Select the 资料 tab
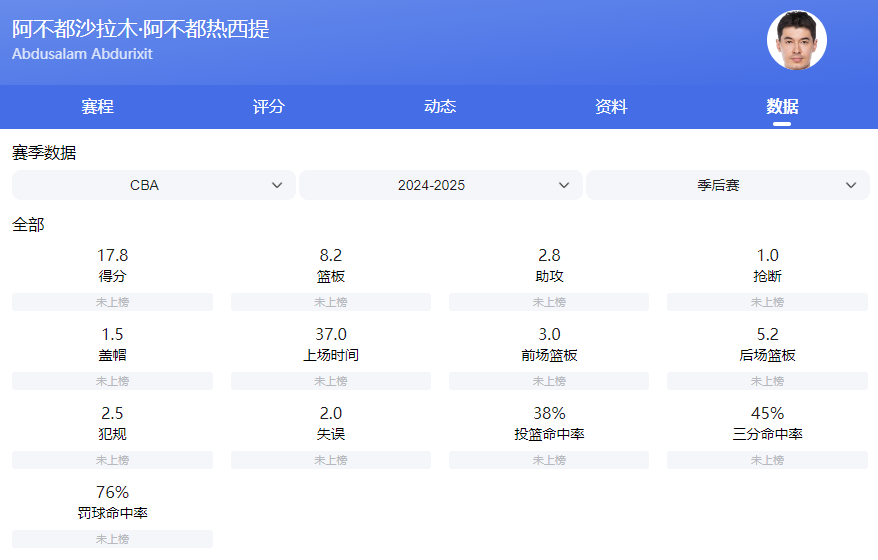This screenshot has width=878, height=560. click(611, 106)
